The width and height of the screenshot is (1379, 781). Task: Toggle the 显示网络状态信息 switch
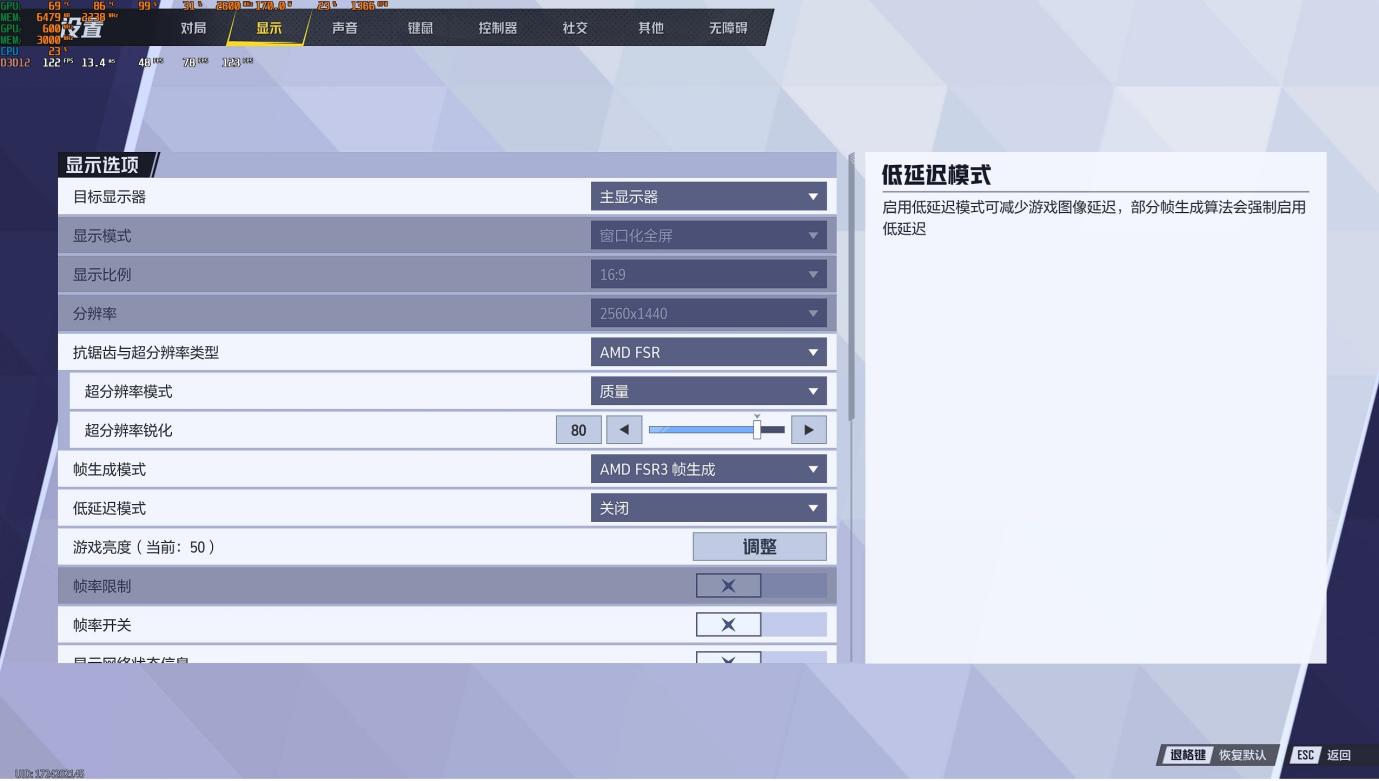tap(761, 658)
